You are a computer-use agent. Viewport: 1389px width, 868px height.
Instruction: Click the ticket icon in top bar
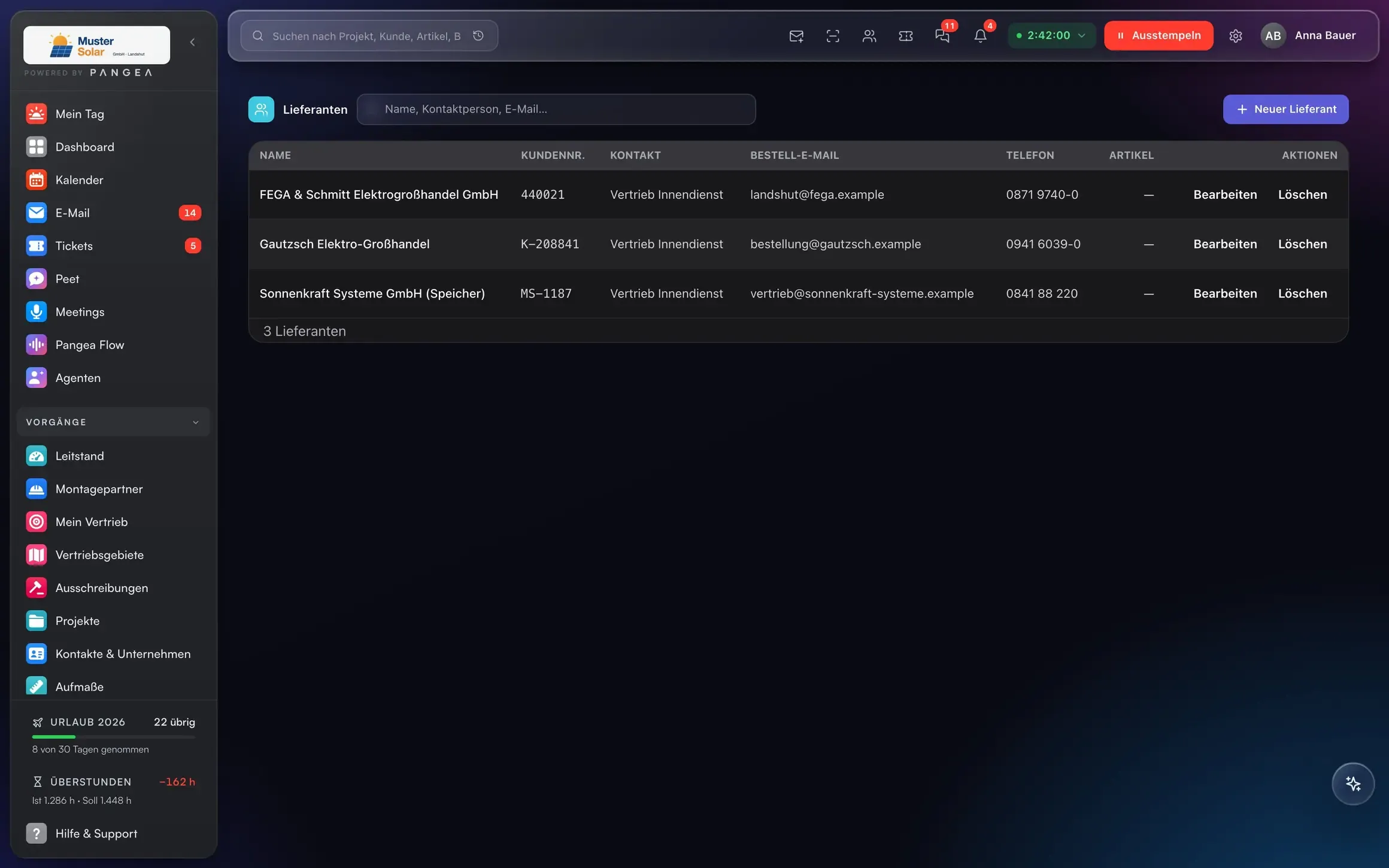(x=906, y=36)
